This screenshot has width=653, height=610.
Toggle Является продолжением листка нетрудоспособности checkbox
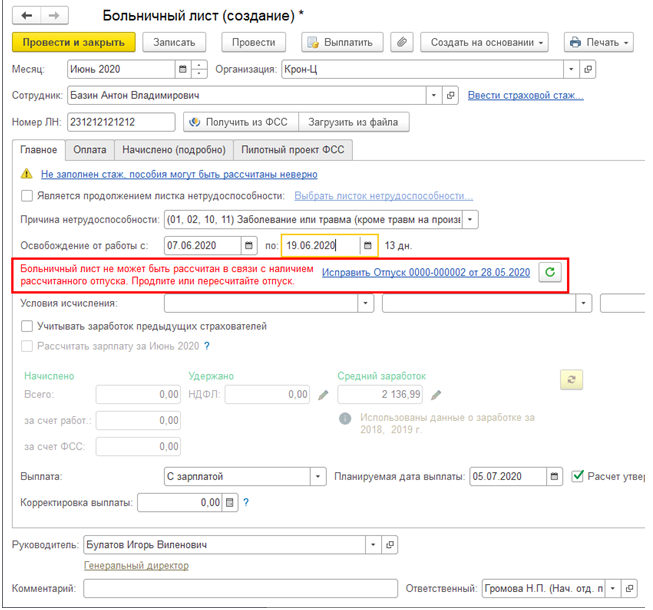(x=27, y=196)
